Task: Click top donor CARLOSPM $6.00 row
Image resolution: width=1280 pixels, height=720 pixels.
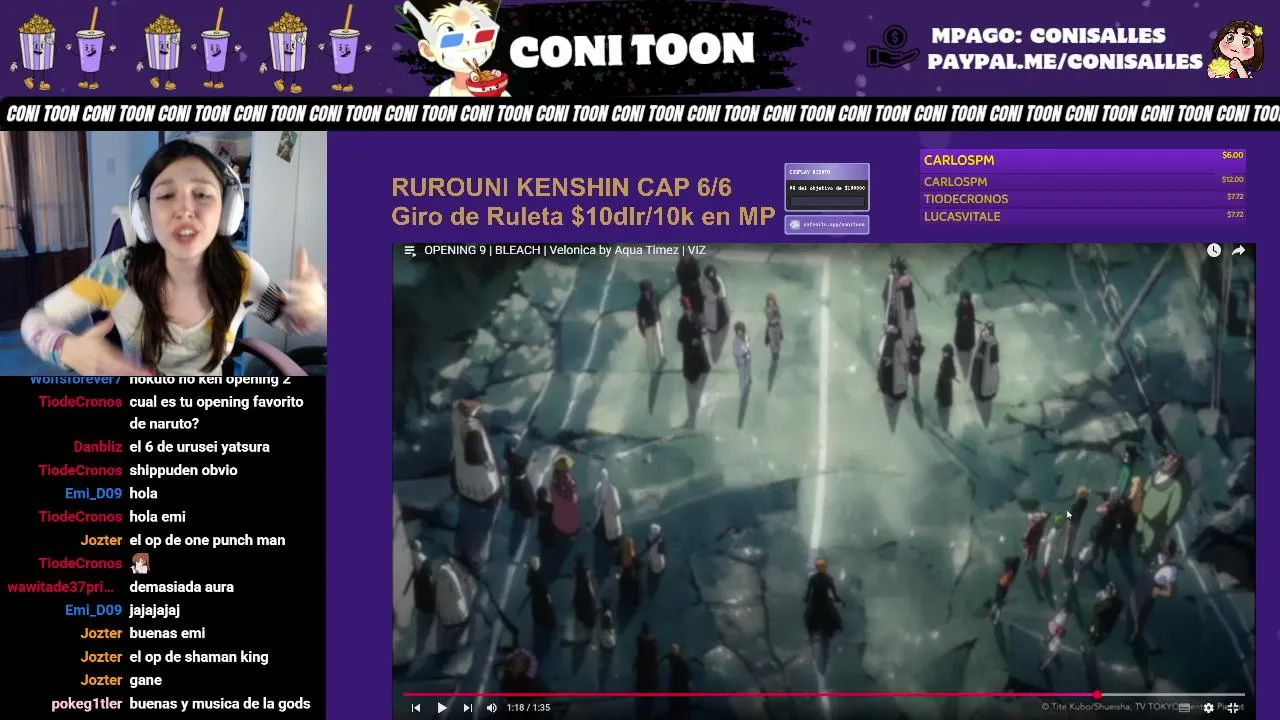Action: pyautogui.click(x=1083, y=160)
